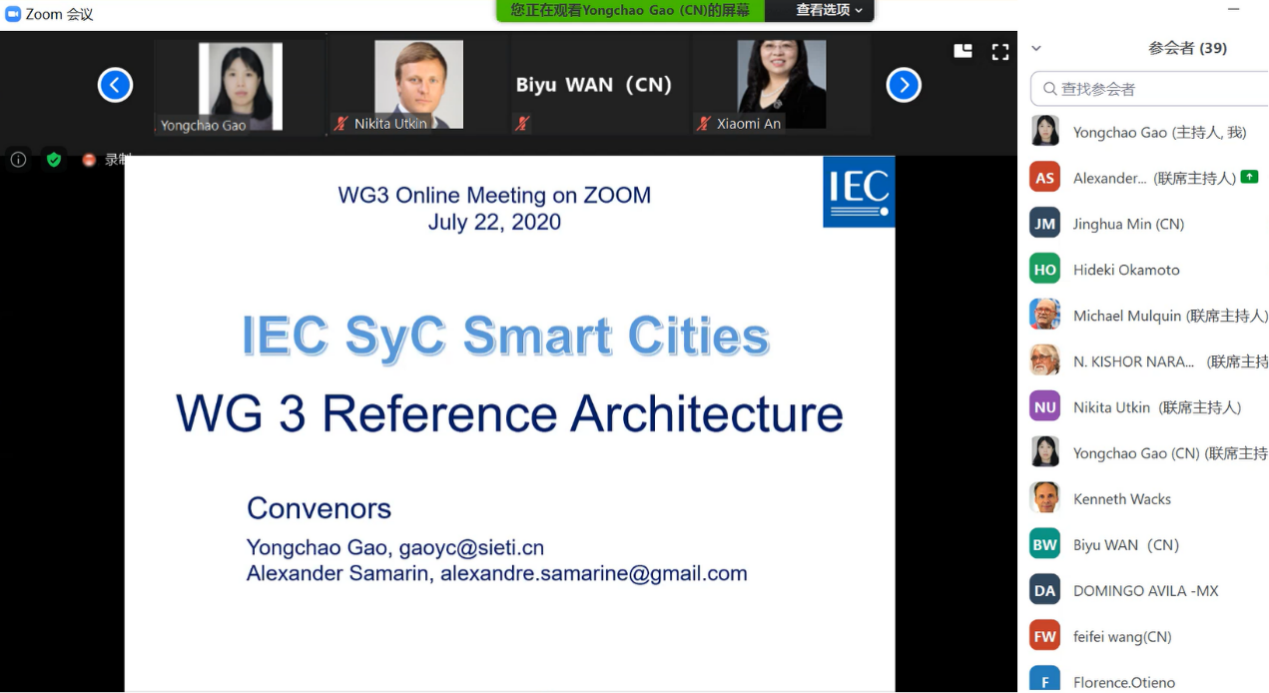Click the green encryption shield icon

pos(54,159)
